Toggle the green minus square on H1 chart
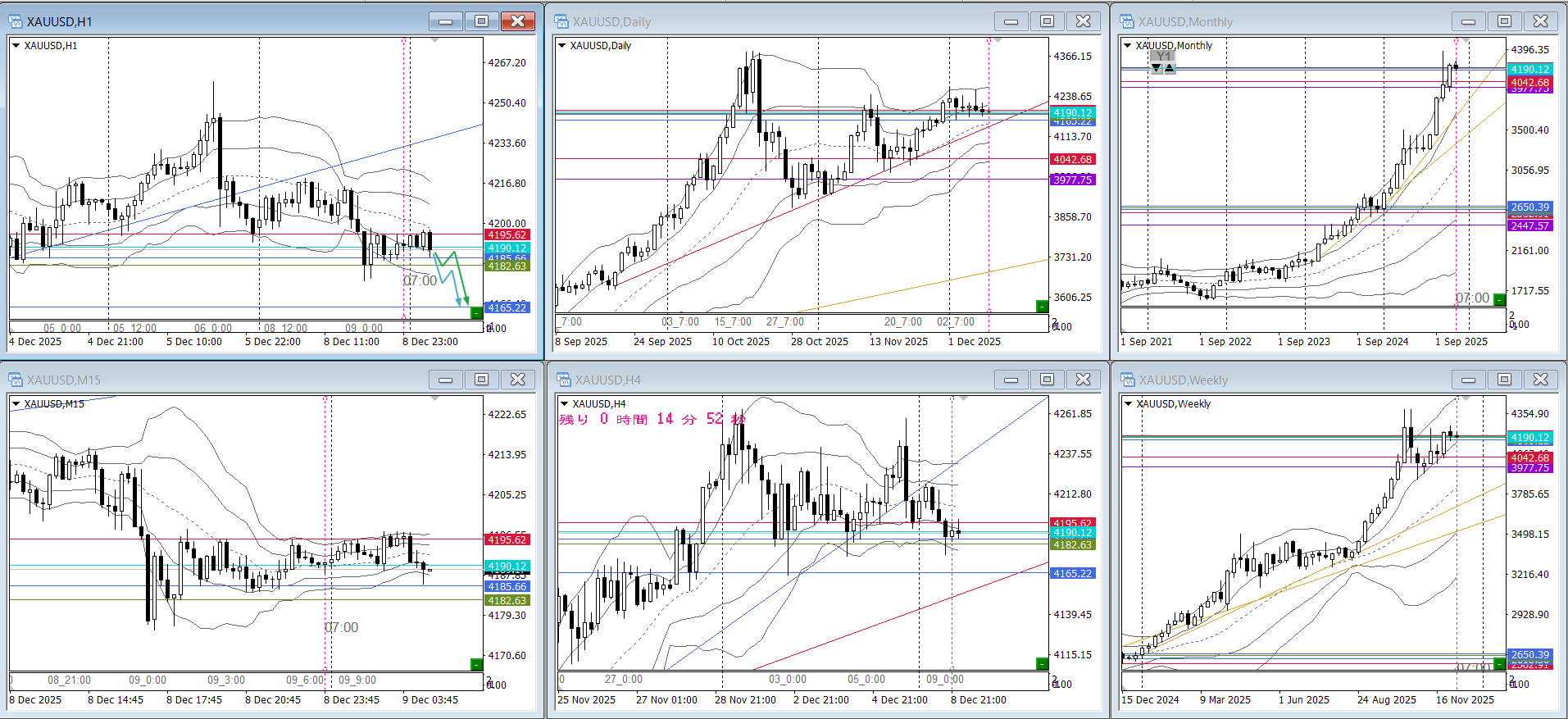The image size is (1568, 719). tap(476, 312)
